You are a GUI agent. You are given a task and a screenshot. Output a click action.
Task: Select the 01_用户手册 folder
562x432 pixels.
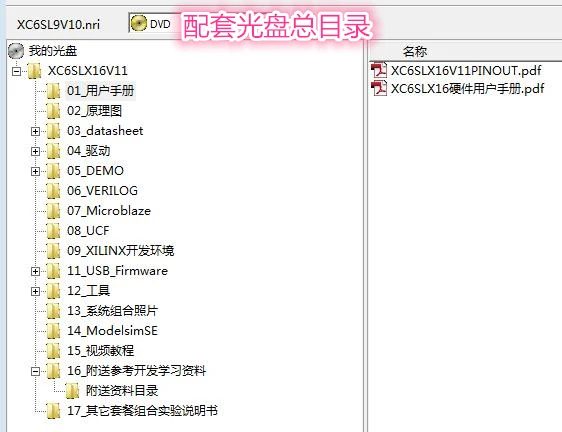[100, 90]
